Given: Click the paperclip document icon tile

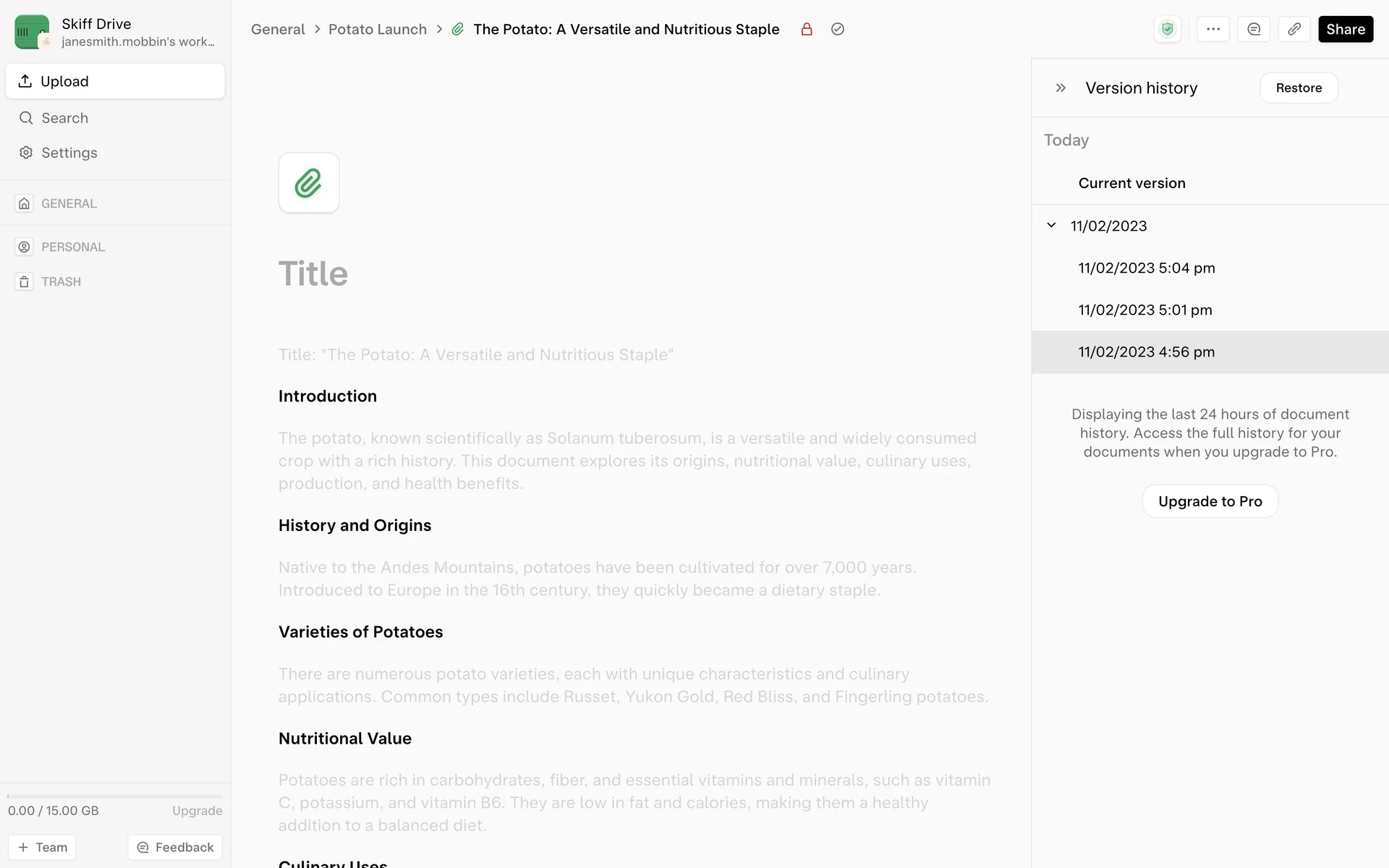Looking at the screenshot, I should tap(309, 183).
